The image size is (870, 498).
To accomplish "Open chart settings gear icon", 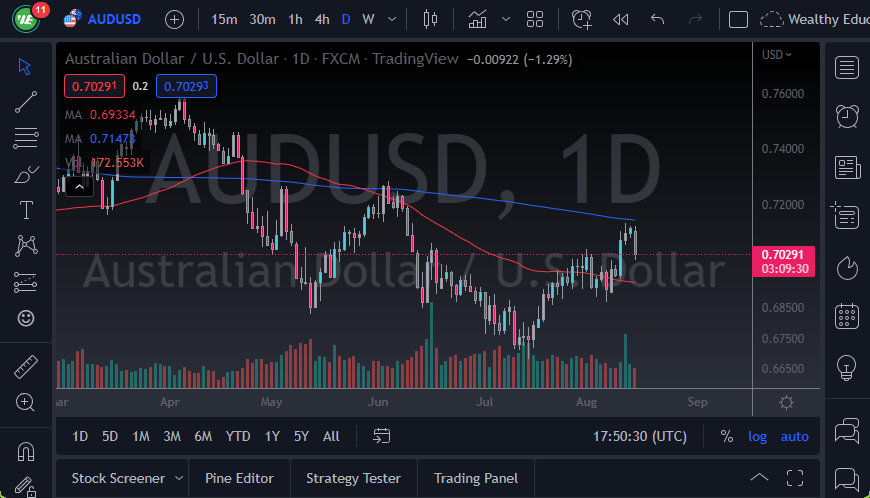I will (787, 402).
